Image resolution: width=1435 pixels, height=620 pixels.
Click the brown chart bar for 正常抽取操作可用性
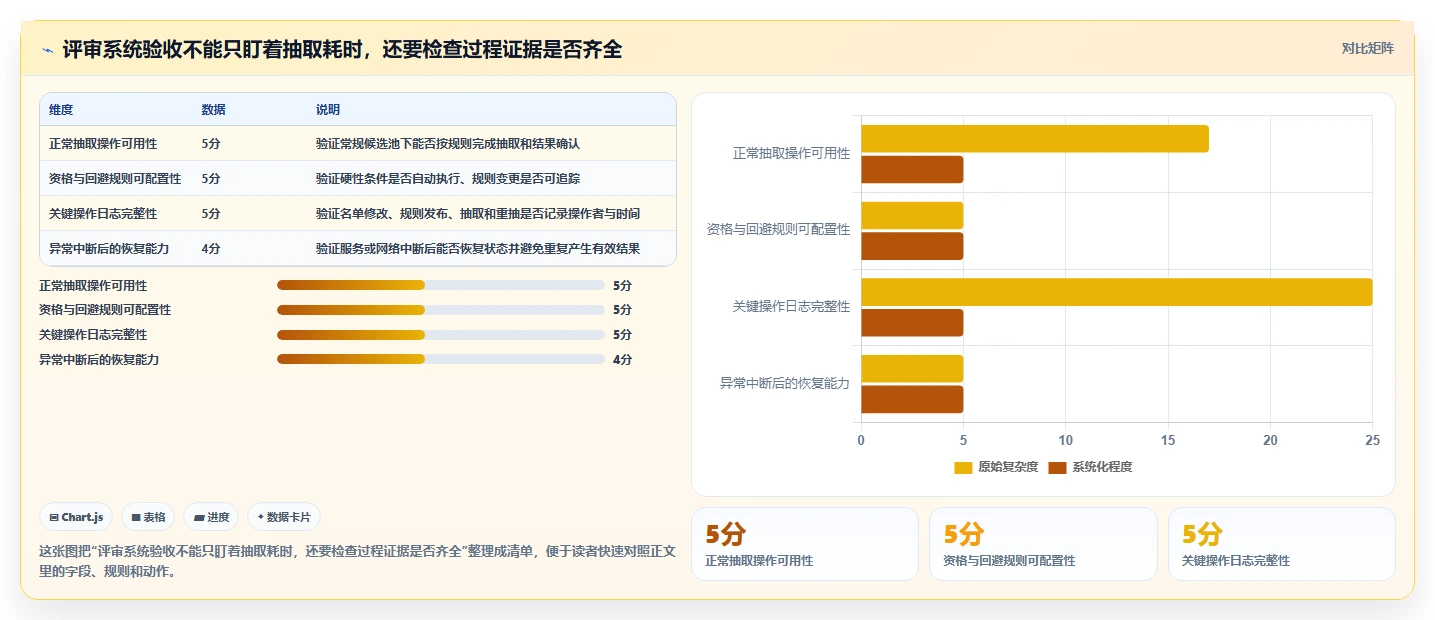tap(912, 170)
